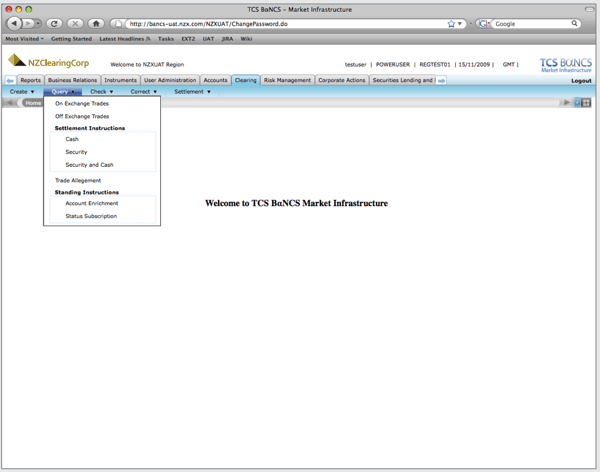The image size is (600, 472).
Task: Open the User Administration tab
Action: 170,80
